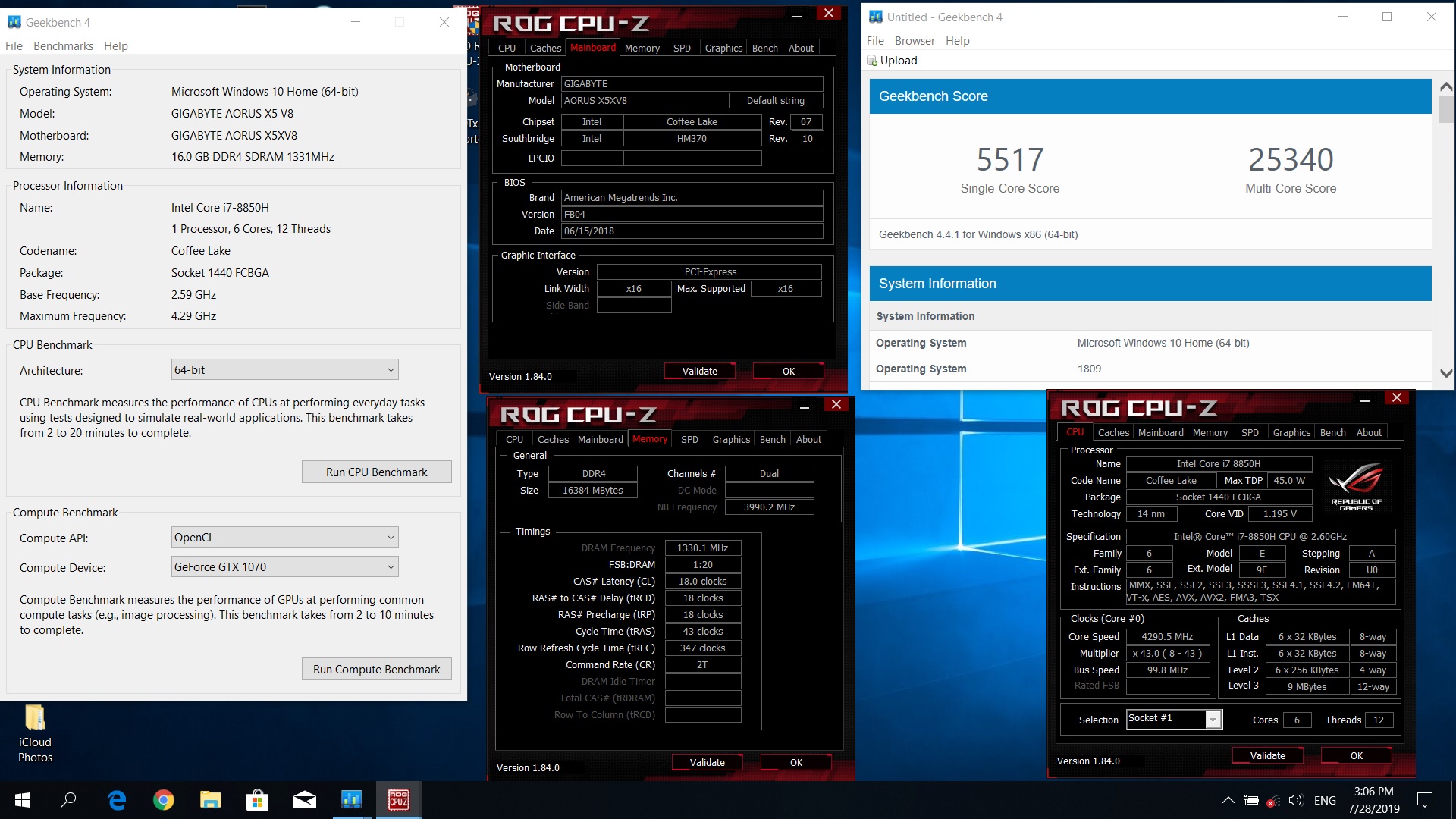Switch to Caches tab in Mainboard CPU-Z window
This screenshot has width=1456, height=819.
click(x=545, y=48)
